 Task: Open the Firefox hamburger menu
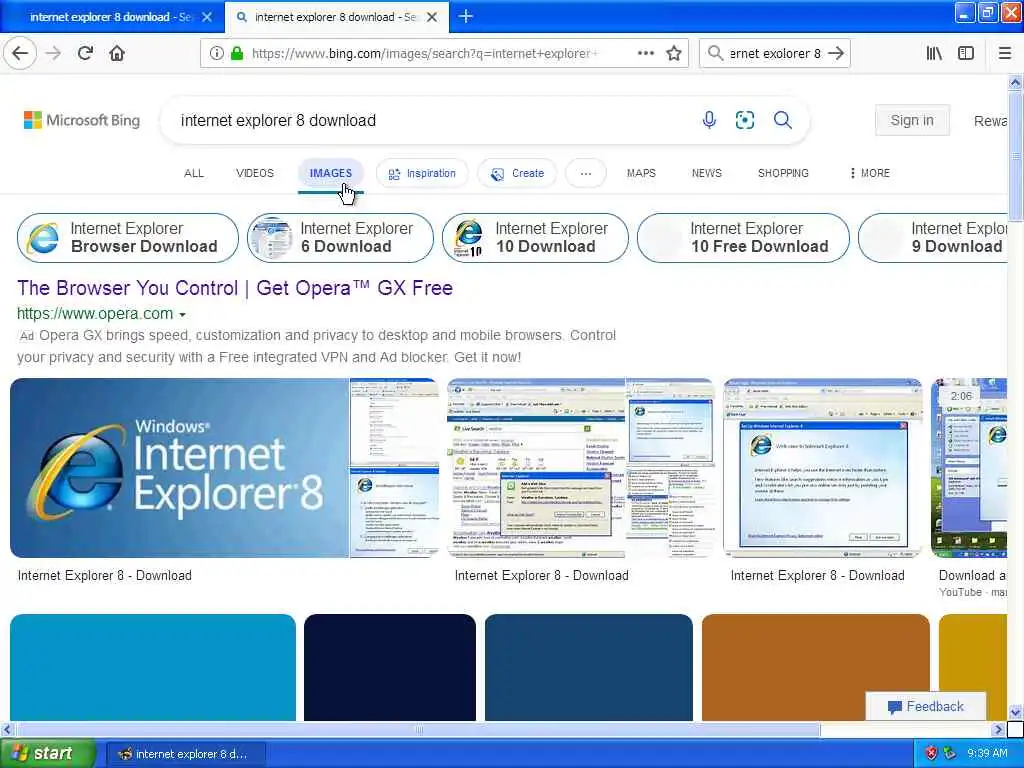pos(1005,54)
